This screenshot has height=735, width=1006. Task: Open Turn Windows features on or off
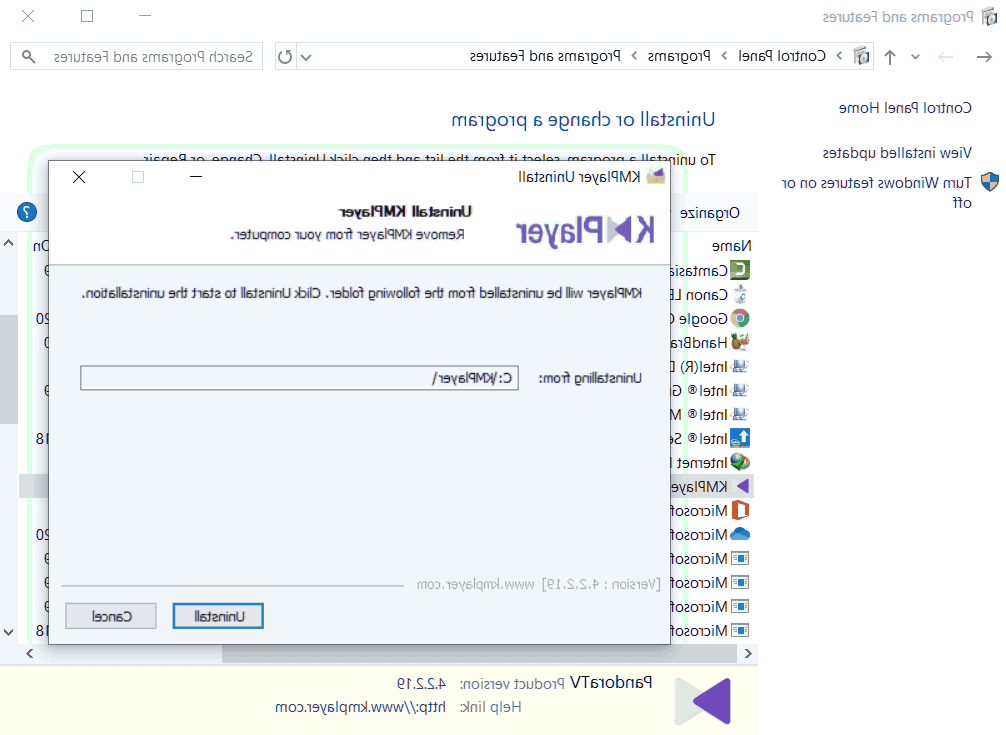pos(876,192)
